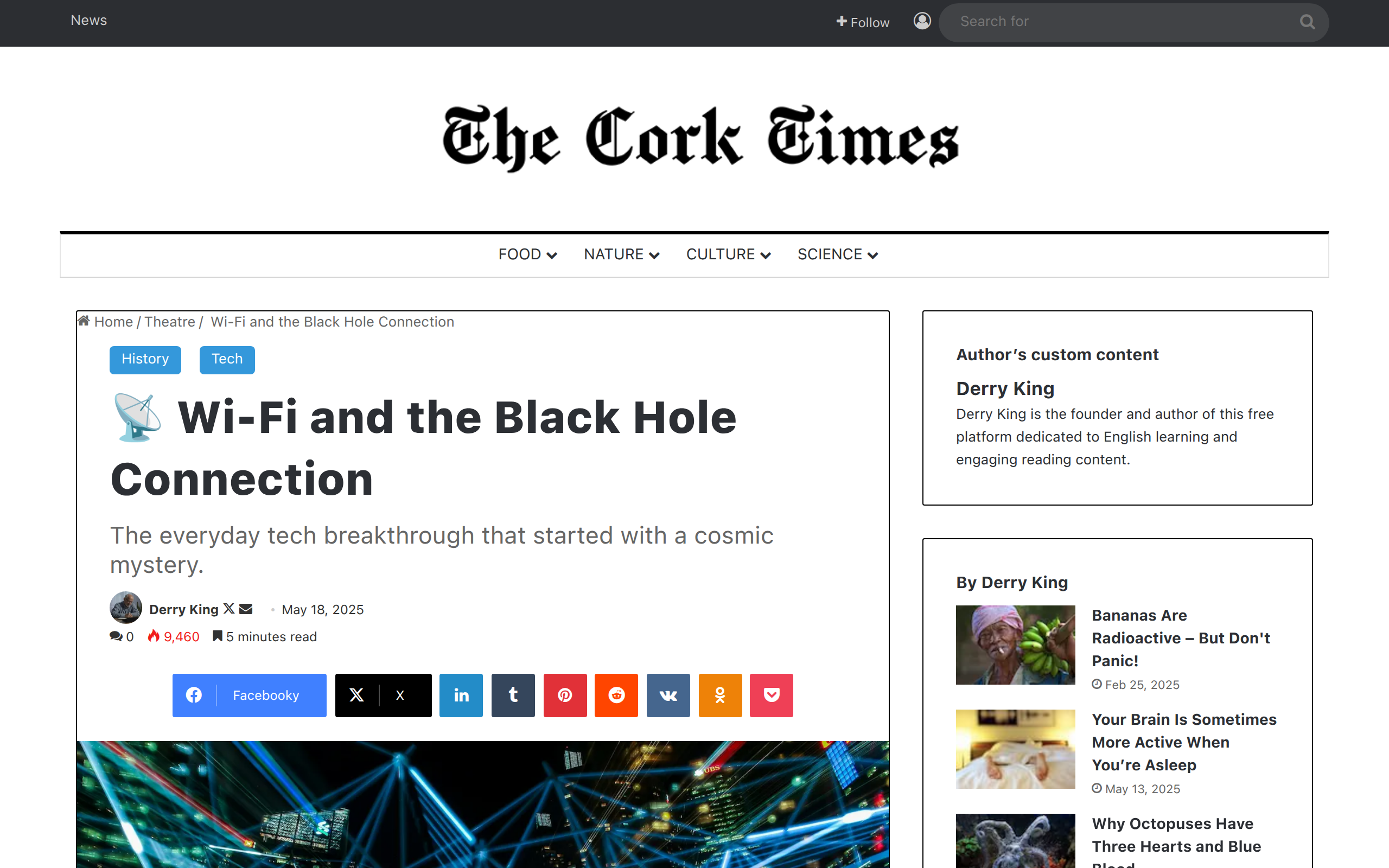
Task: Open The Cork Times logo homepage
Action: (x=700, y=138)
